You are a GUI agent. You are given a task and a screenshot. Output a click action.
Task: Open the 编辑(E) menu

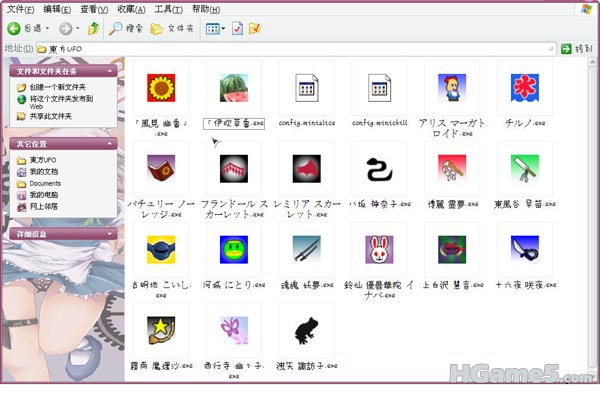(x=57, y=9)
